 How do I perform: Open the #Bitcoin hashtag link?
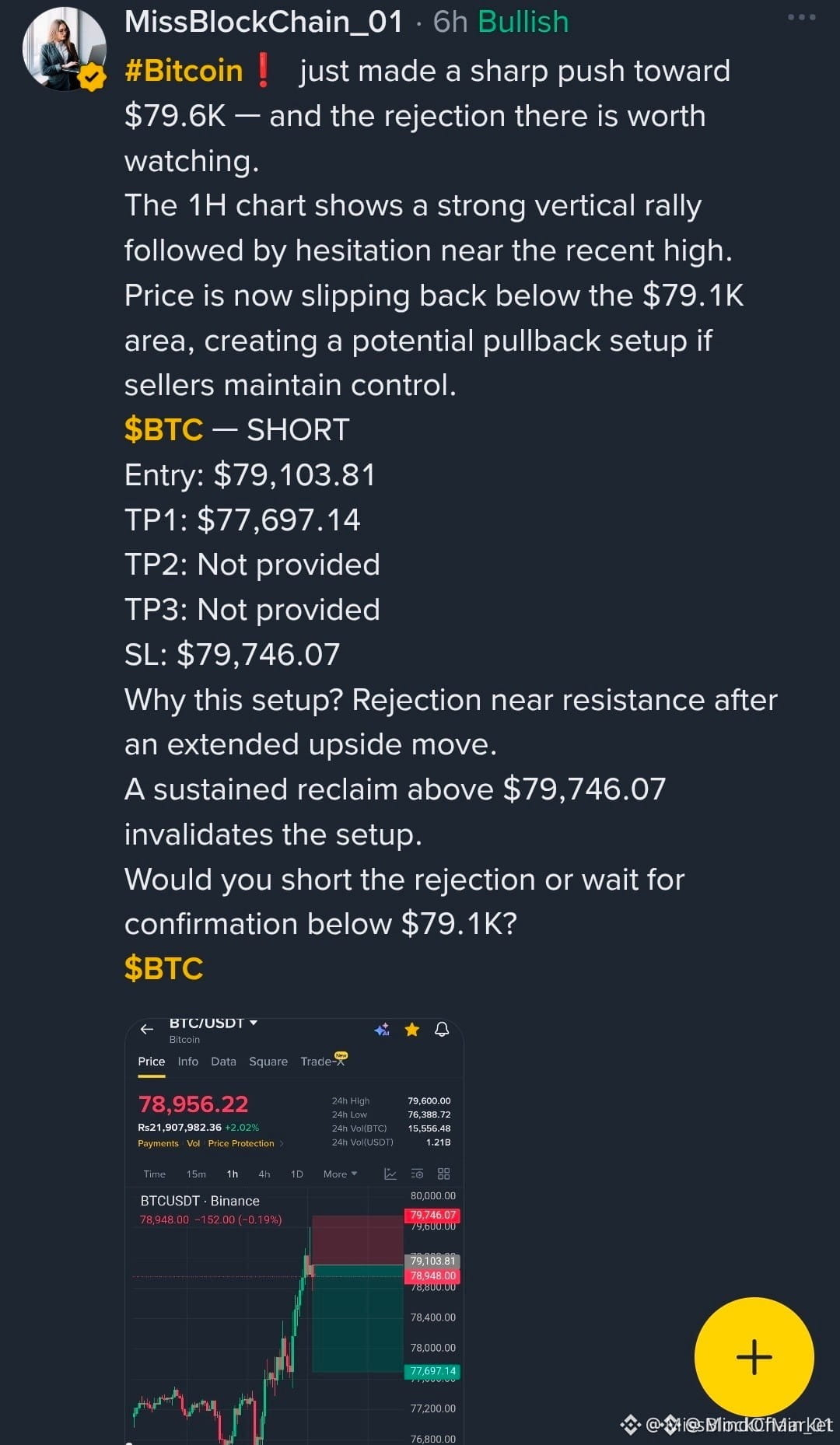(184, 71)
